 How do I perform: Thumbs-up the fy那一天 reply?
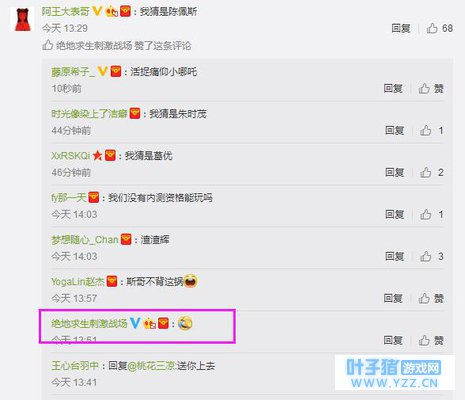tap(431, 214)
